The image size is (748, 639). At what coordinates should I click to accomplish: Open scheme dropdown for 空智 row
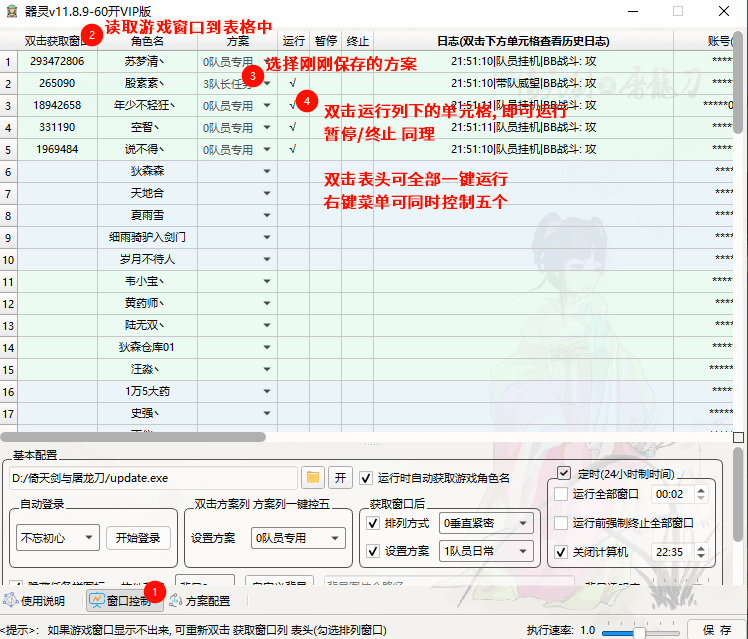coord(267,127)
